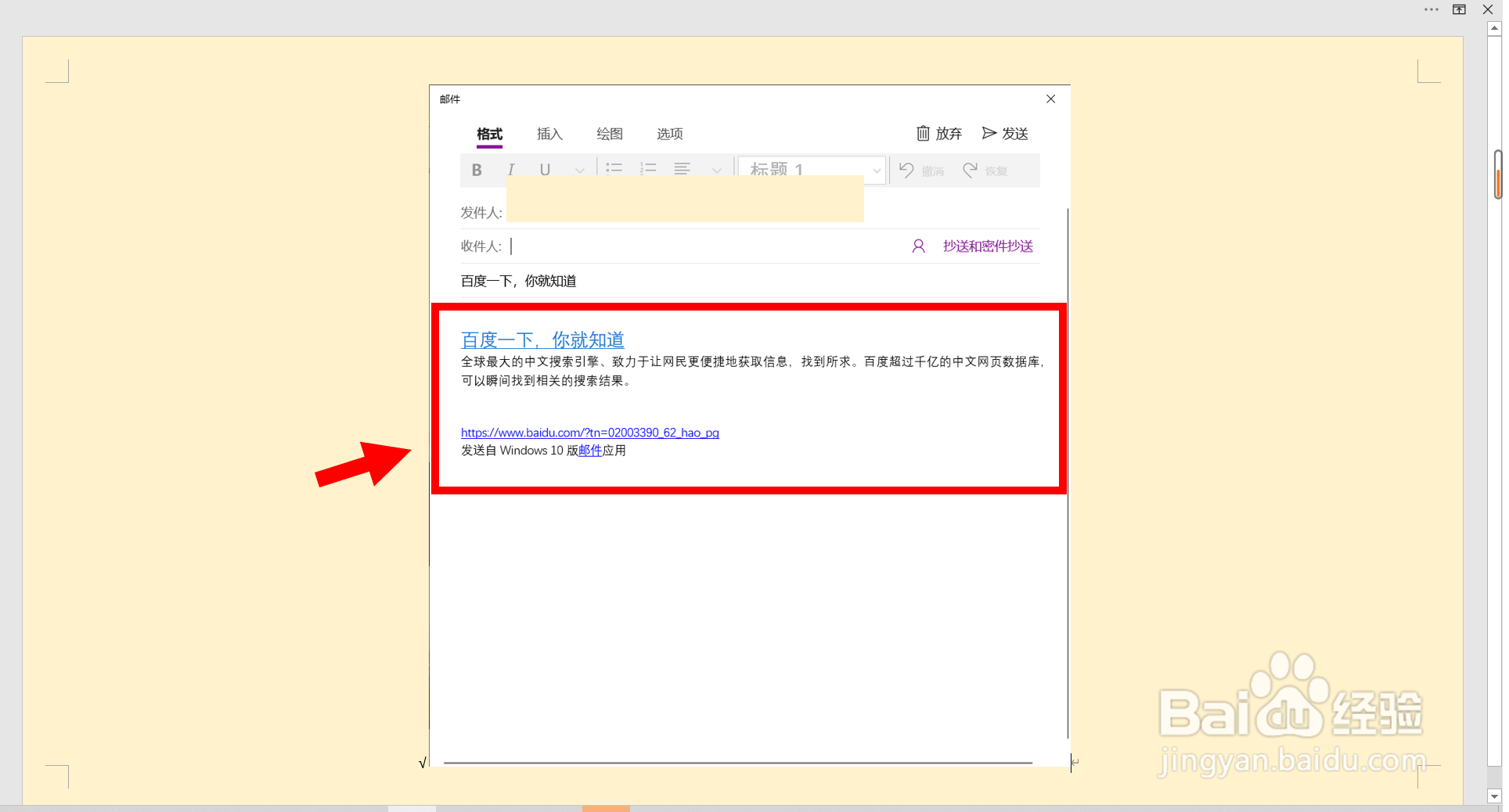This screenshot has height=812, width=1509.
Task: Click the ribbon display options icon
Action: click(x=1460, y=9)
